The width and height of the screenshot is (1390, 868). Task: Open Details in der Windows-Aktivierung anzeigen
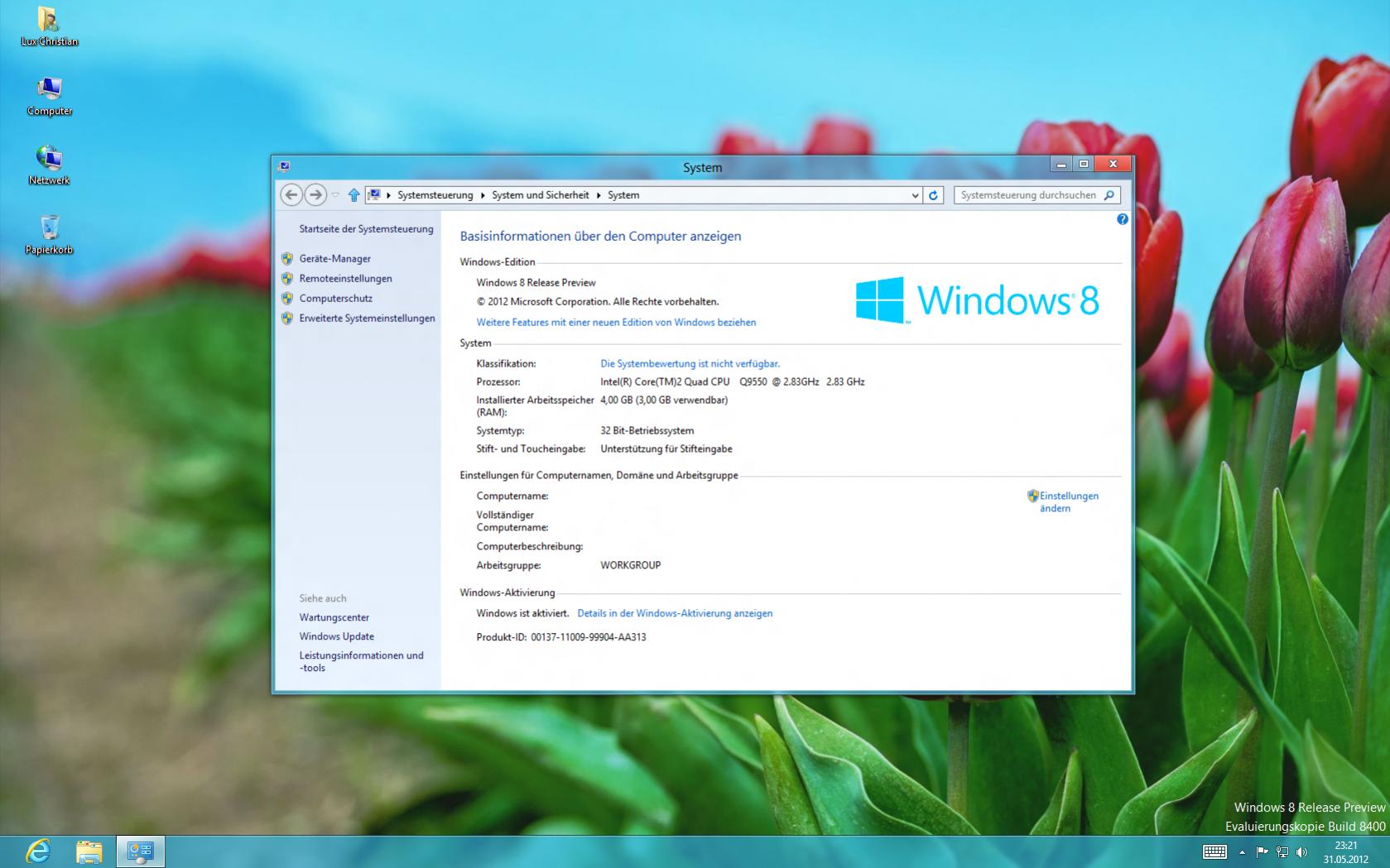(675, 614)
